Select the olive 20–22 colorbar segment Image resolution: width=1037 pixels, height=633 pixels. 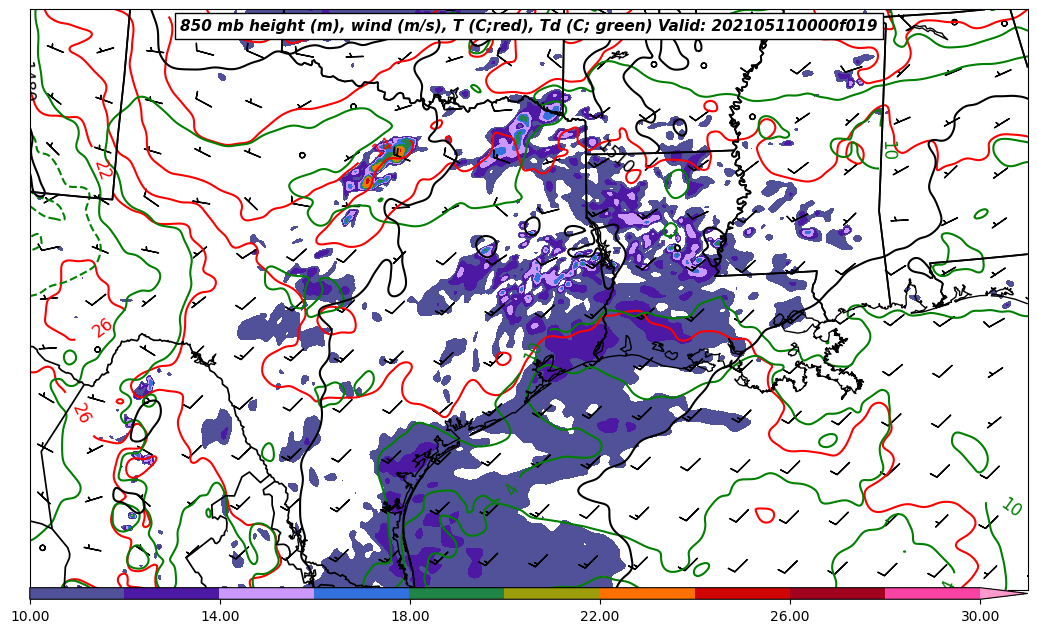pos(552,593)
